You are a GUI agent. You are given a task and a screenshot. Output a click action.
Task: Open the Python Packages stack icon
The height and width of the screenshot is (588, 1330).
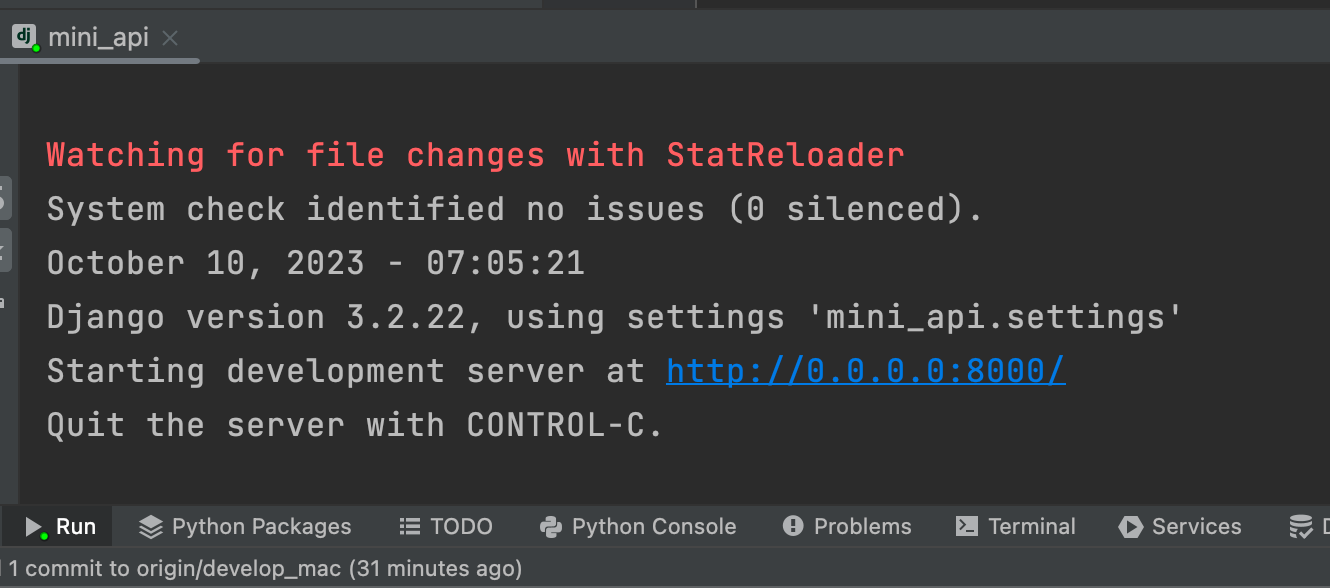point(151,526)
